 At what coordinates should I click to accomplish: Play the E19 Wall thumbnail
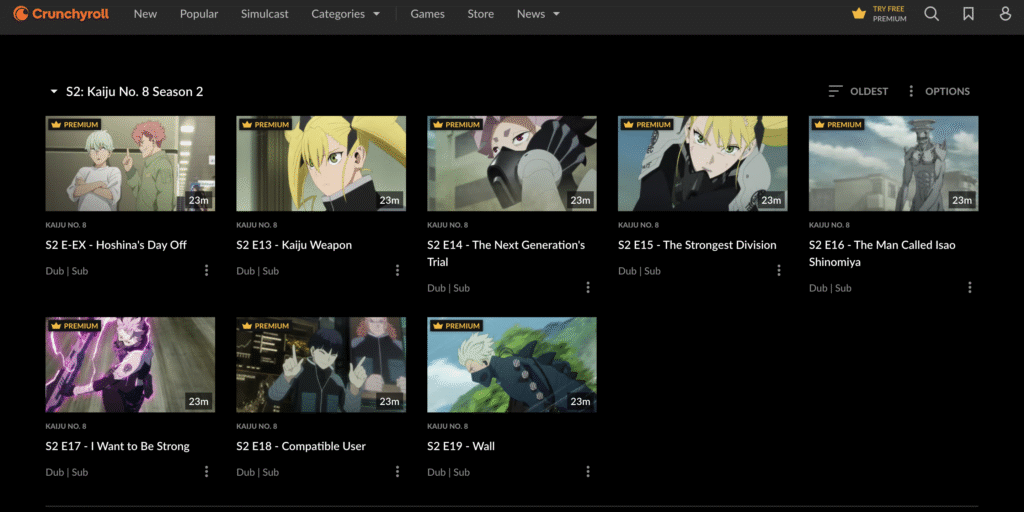click(511, 364)
